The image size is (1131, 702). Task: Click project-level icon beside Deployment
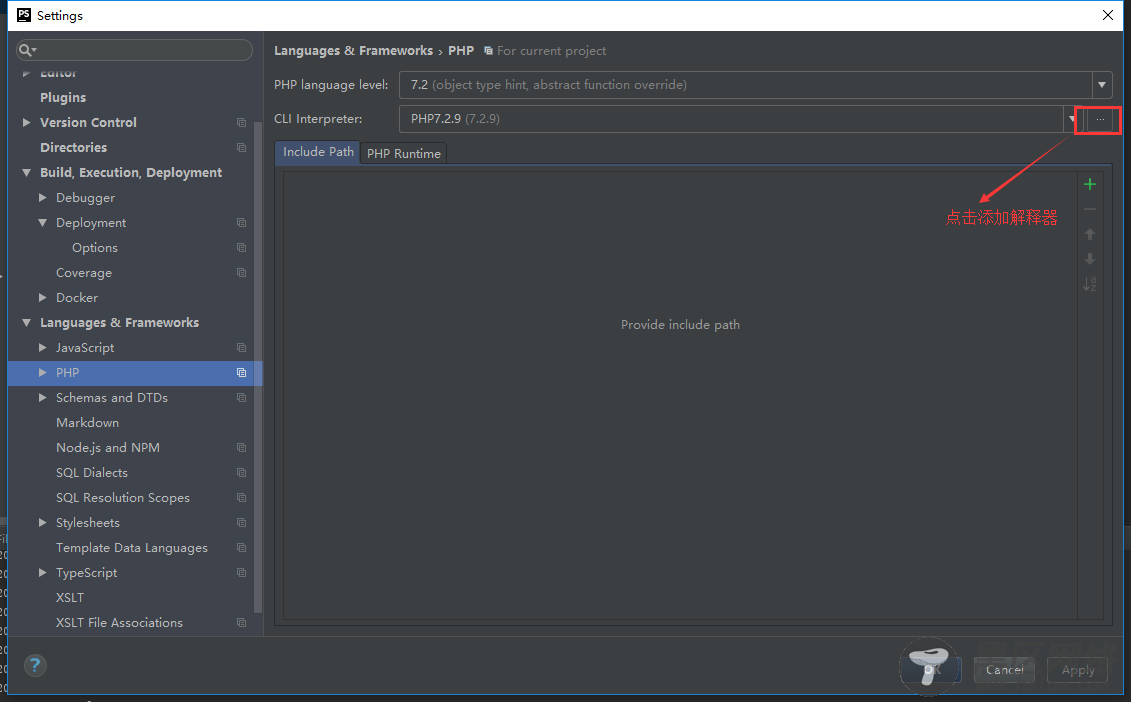tap(242, 223)
